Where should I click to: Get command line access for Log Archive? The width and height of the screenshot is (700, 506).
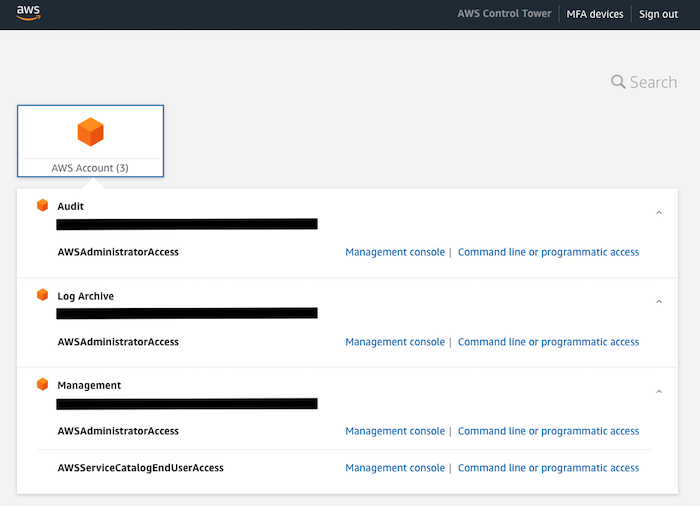click(548, 342)
